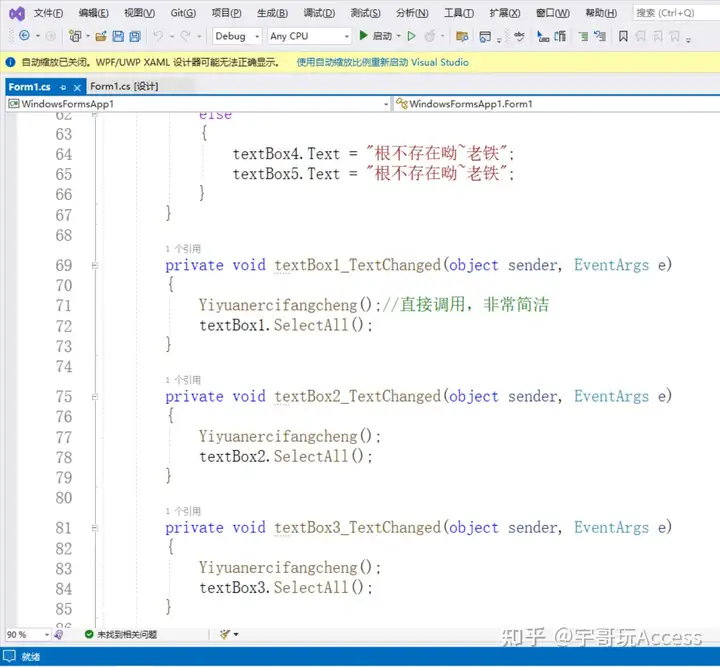Open the Any CPU platform dropdown
Viewport: 720px width, 667px height.
click(x=309, y=36)
